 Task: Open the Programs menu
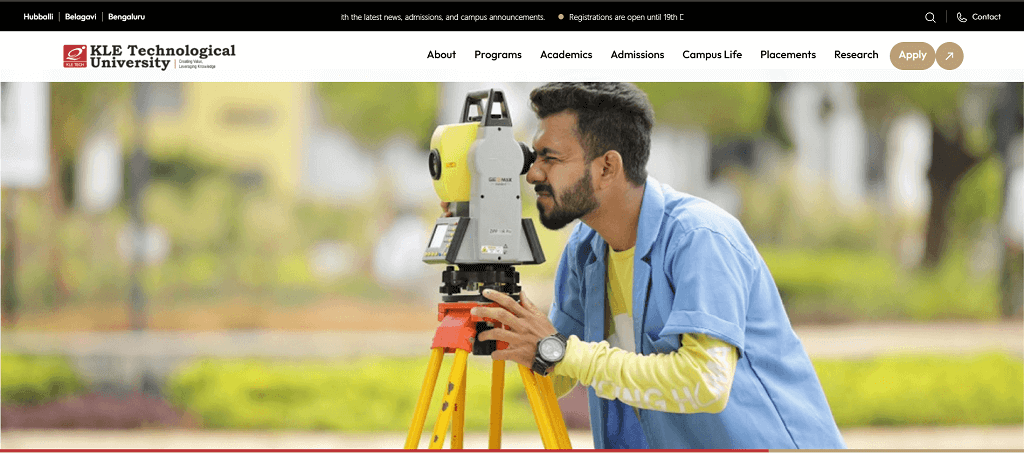click(x=498, y=55)
